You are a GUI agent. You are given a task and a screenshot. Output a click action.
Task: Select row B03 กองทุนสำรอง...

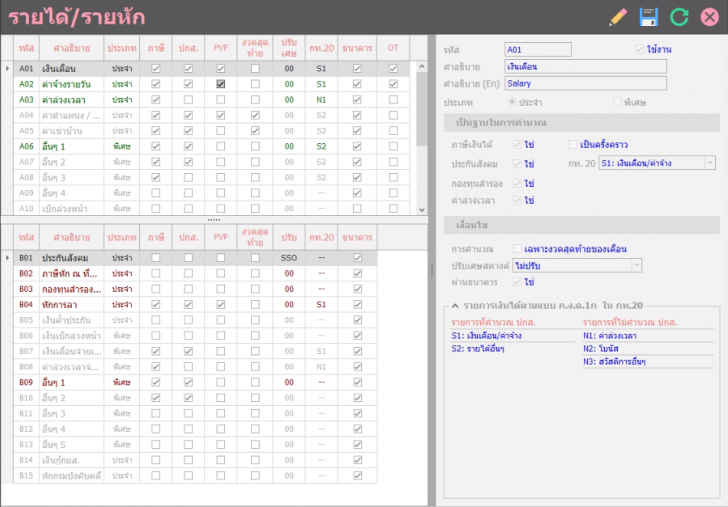pyautogui.click(x=195, y=289)
